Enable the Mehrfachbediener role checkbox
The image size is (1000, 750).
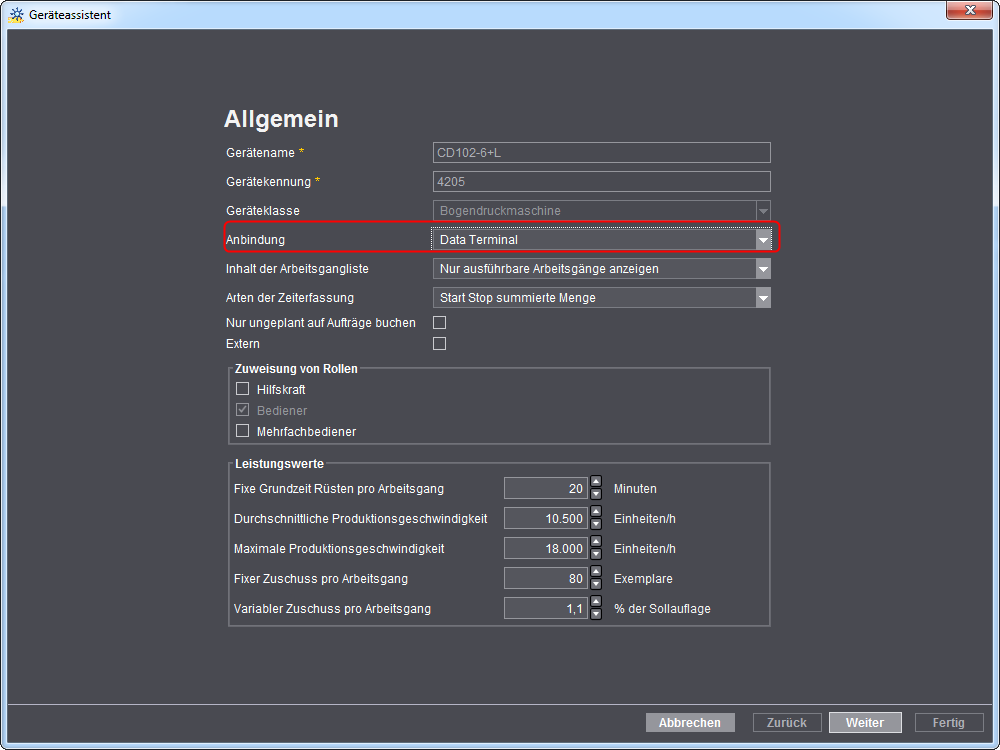(x=242, y=431)
